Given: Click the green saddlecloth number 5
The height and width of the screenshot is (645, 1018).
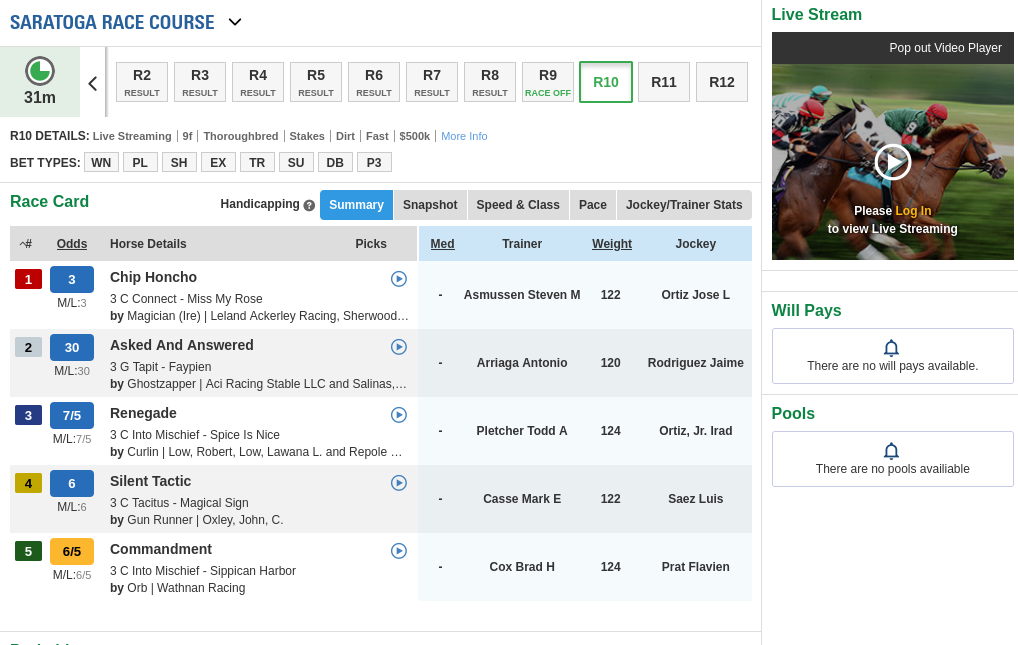Looking at the screenshot, I should (29, 551).
